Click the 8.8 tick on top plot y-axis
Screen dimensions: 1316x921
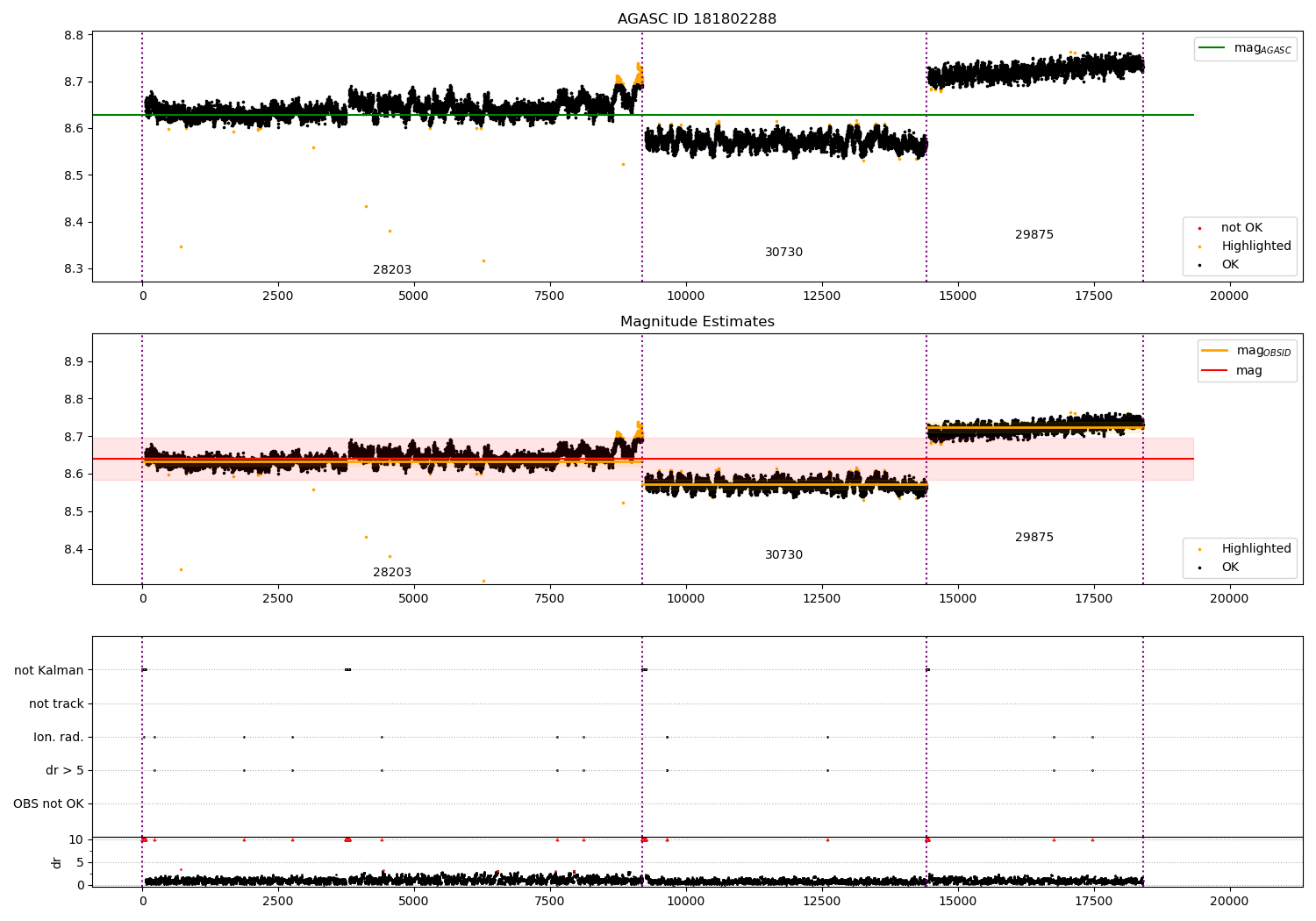[75, 35]
